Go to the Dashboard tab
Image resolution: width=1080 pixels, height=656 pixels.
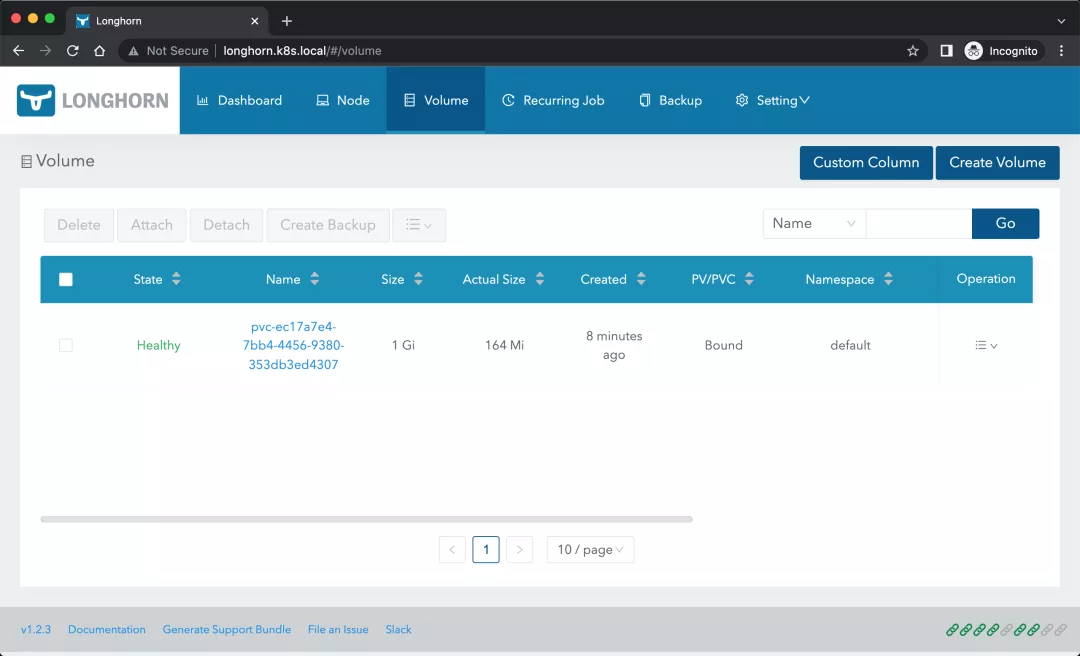[239, 100]
